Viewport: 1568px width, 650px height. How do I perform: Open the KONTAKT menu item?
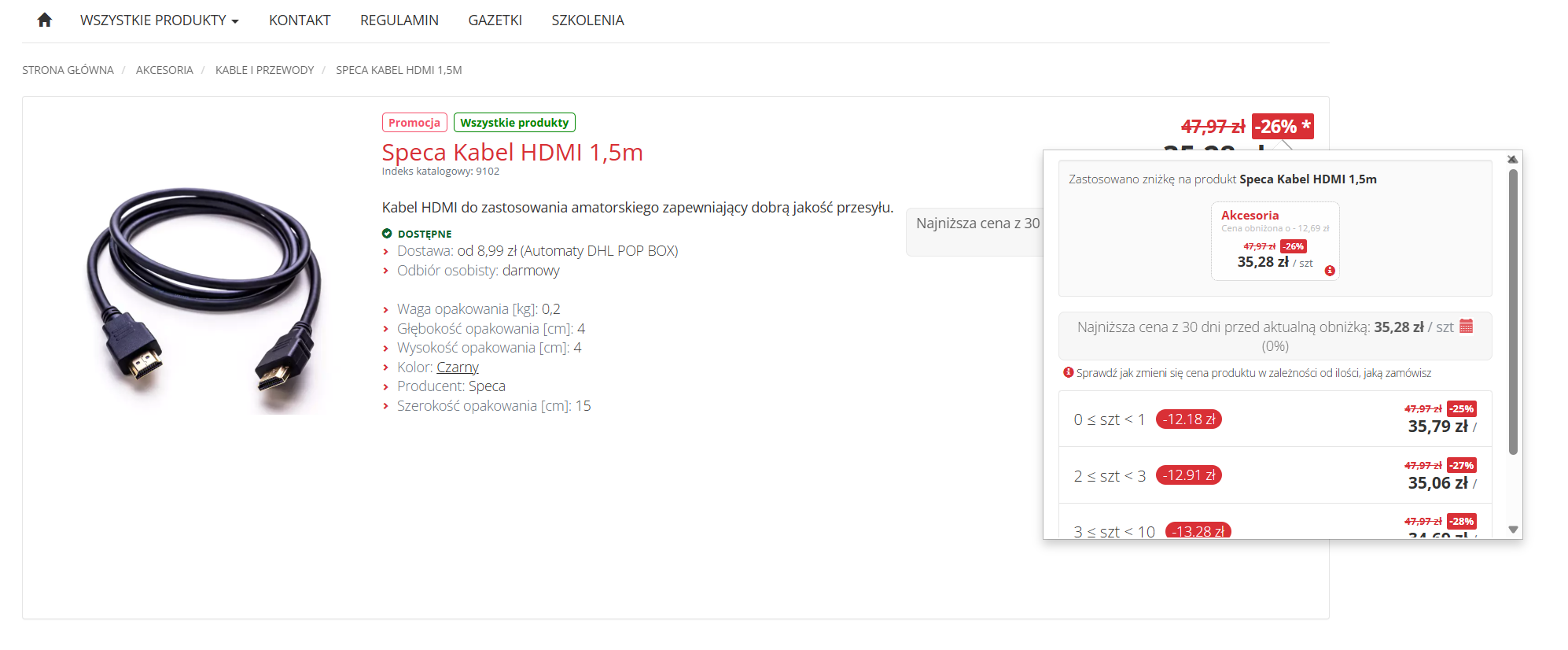pyautogui.click(x=300, y=20)
